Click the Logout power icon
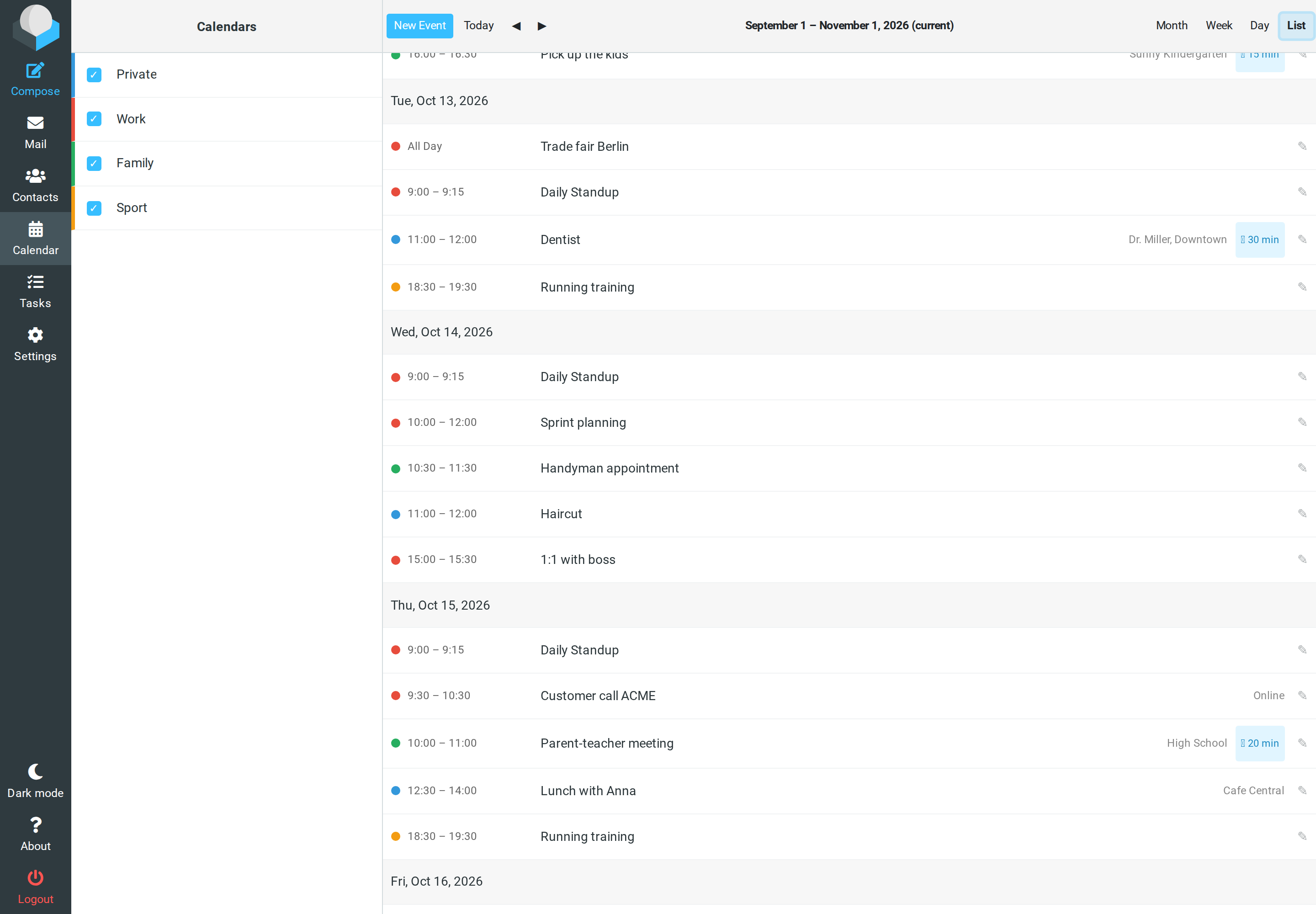Image resolution: width=1316 pixels, height=914 pixels. point(35,878)
